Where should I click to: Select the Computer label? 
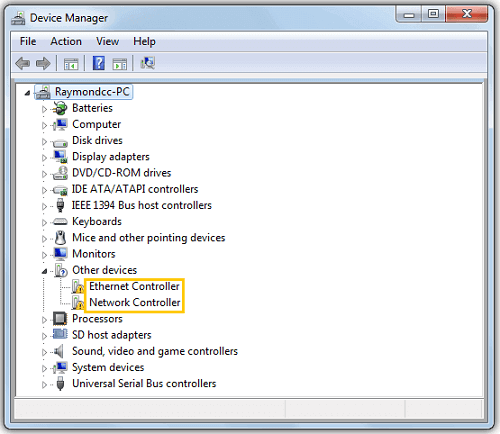pos(96,124)
